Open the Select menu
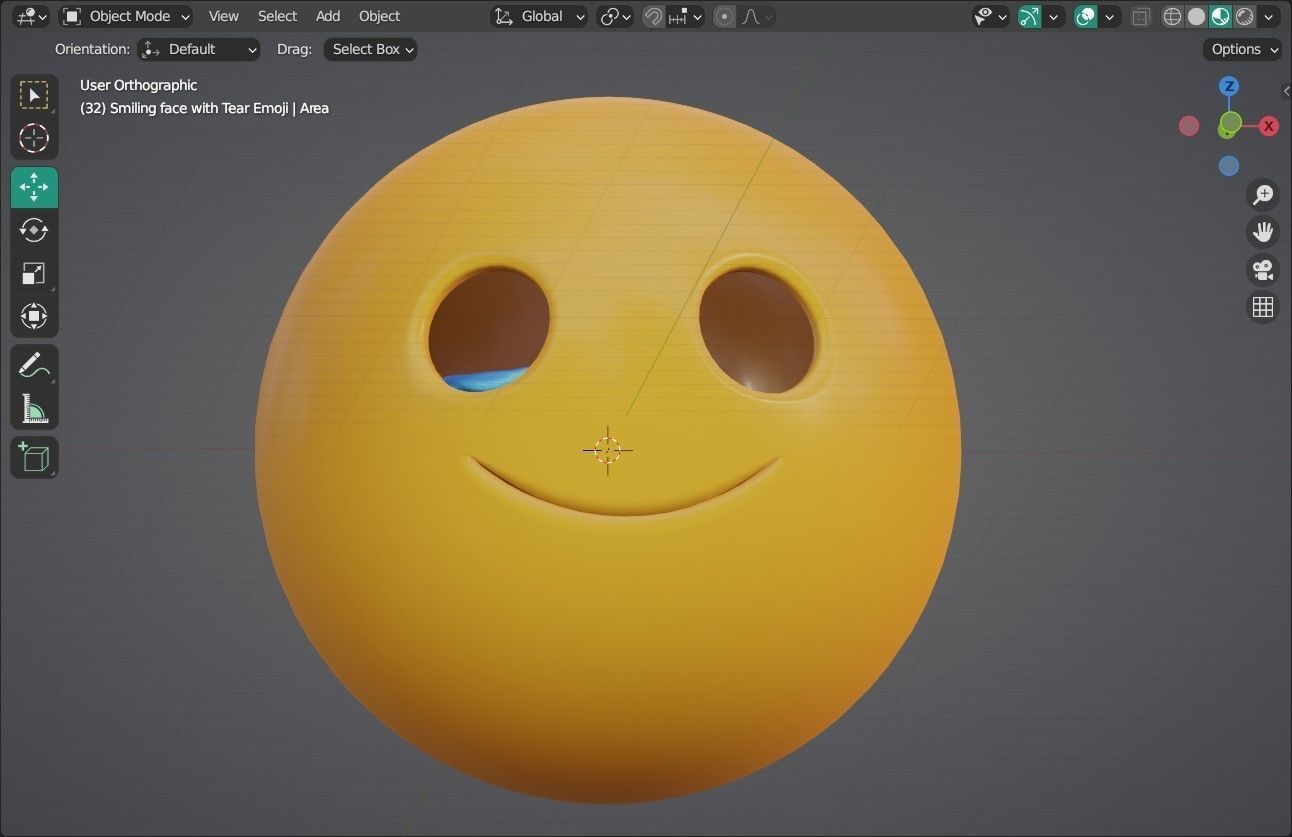Screen dimensions: 1292x837 pyautogui.click(x=277, y=16)
